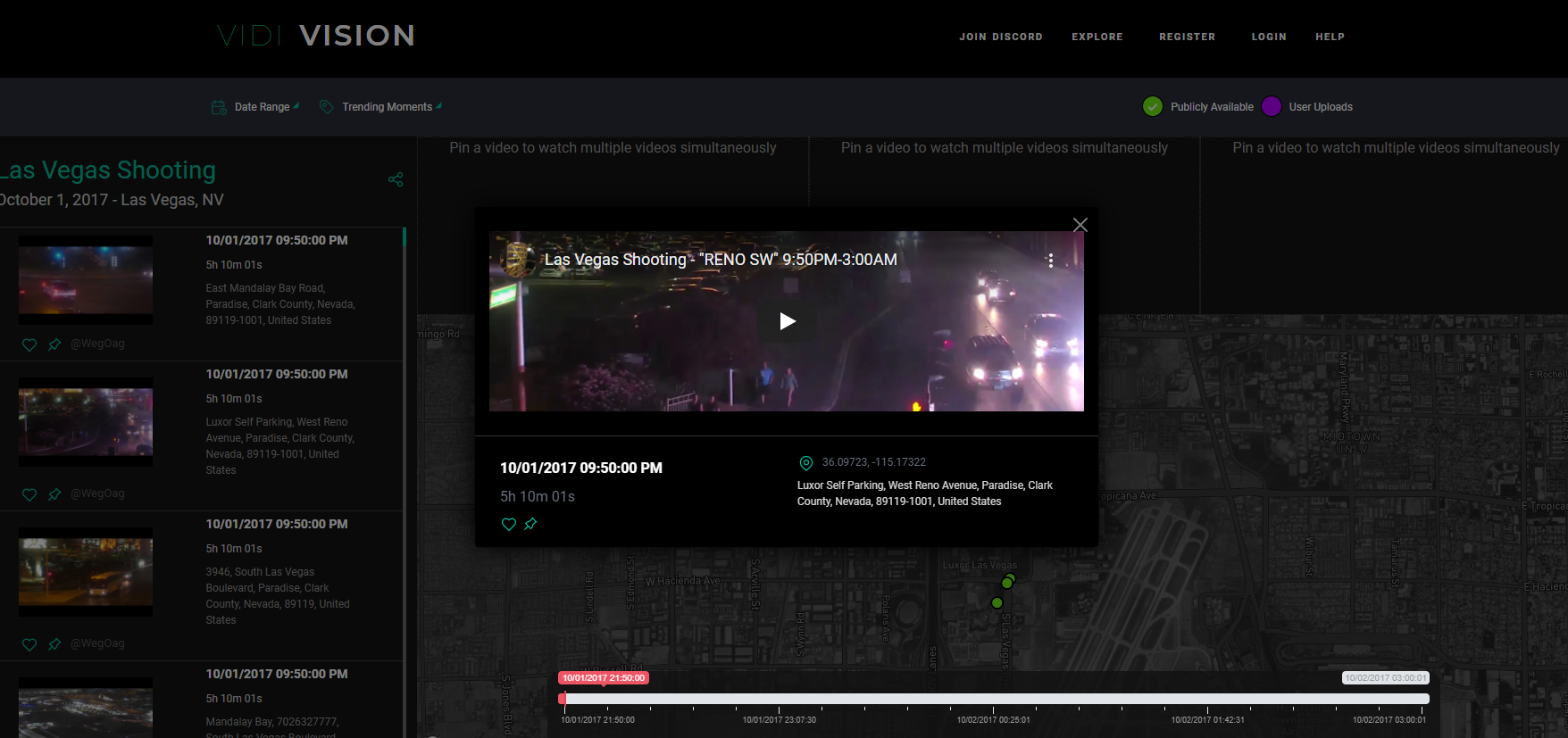Open @WegOag under East Mandalay Bay Road video
Screen dimensions: 1568x738
pos(97,344)
